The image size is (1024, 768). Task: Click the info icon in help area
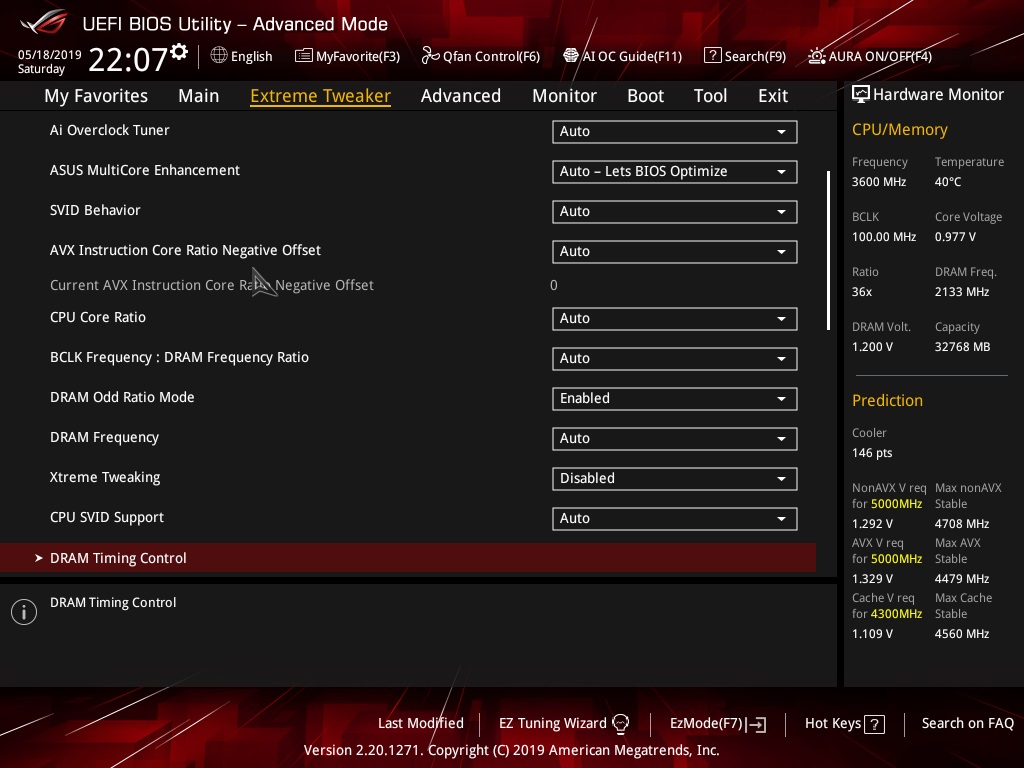(24, 612)
